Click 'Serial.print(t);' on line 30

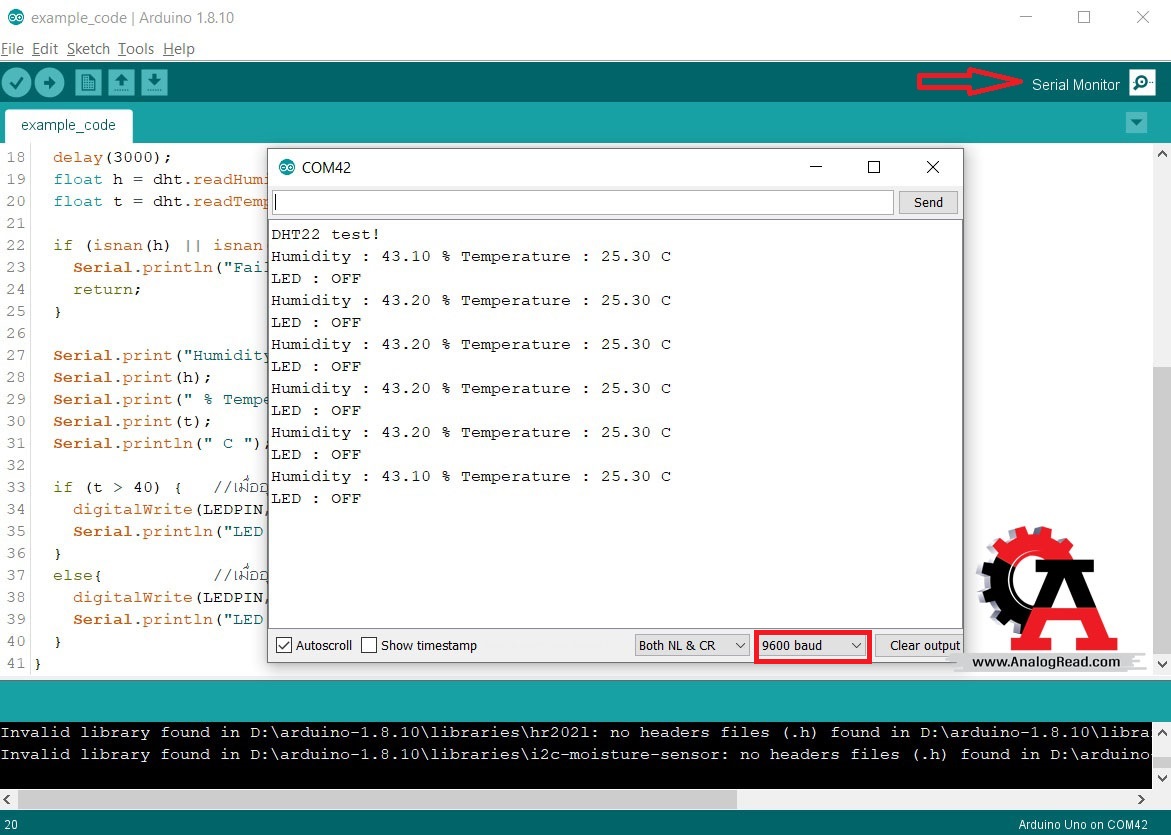click(x=132, y=422)
